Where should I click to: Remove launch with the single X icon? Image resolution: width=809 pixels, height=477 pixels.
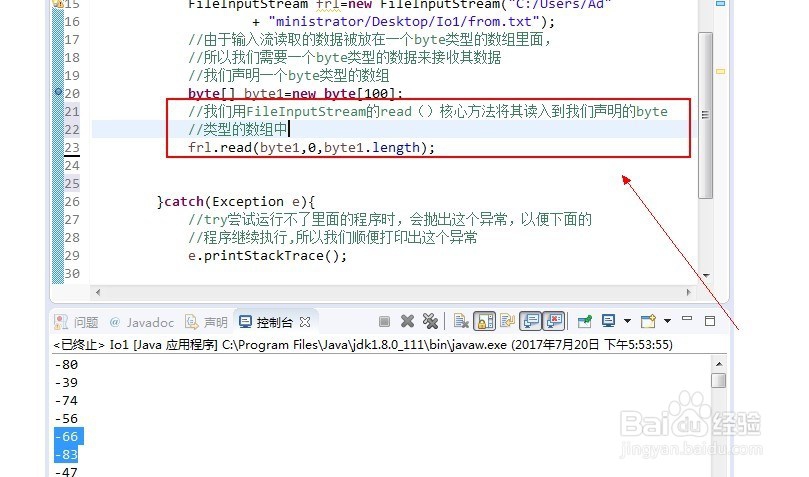click(x=407, y=322)
